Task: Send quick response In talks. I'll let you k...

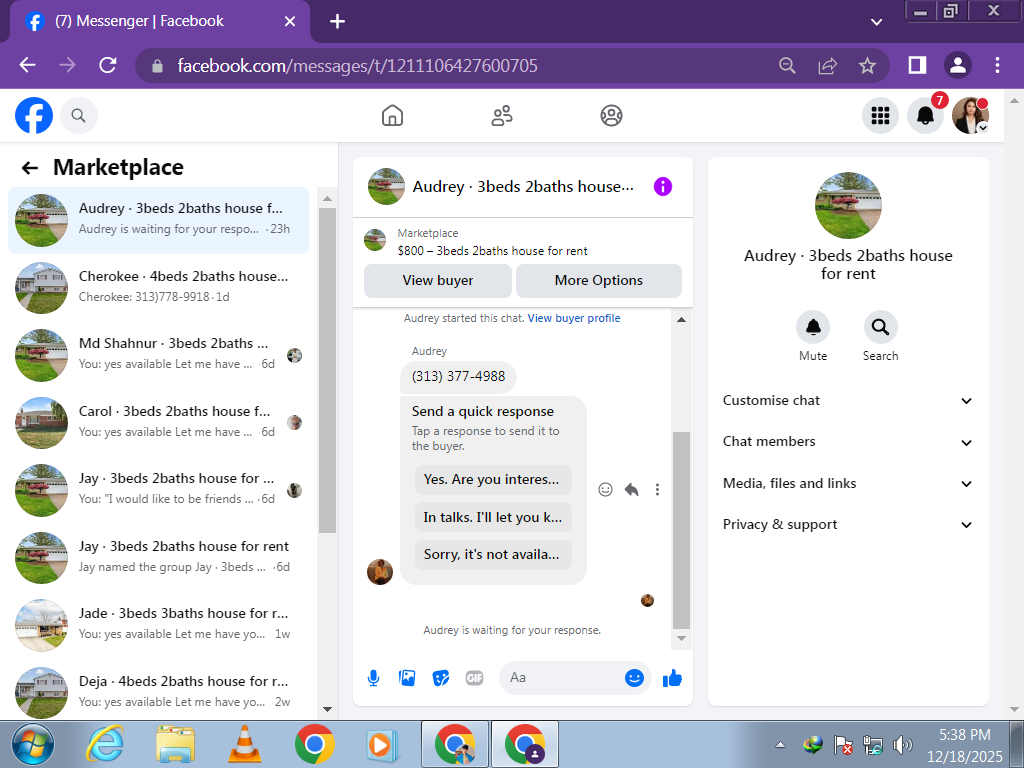Action: coord(492,517)
